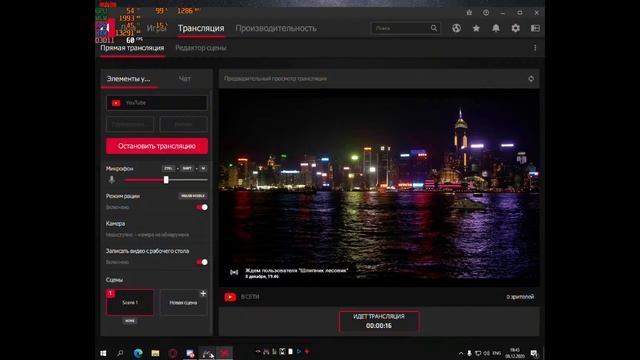Open the YouTube platform selector
Screen dimensions: 640x360
[157, 103]
